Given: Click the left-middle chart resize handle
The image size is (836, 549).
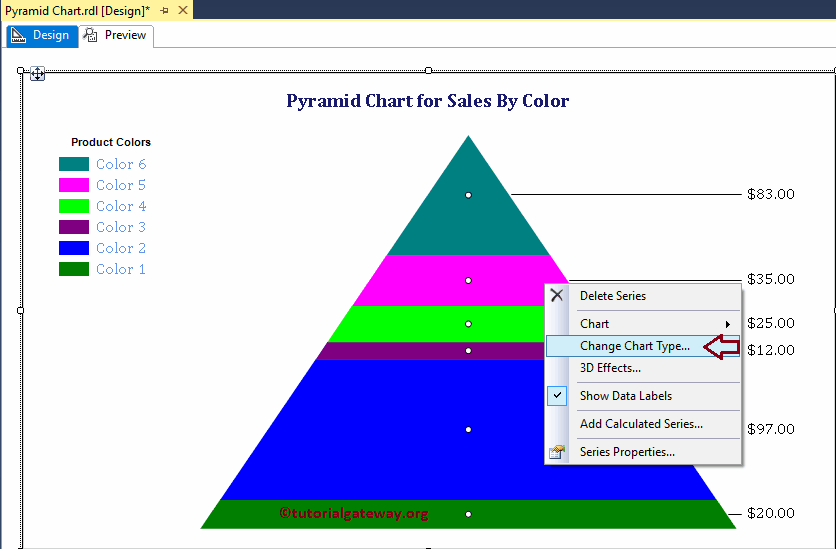Looking at the screenshot, I should pos(20,310).
